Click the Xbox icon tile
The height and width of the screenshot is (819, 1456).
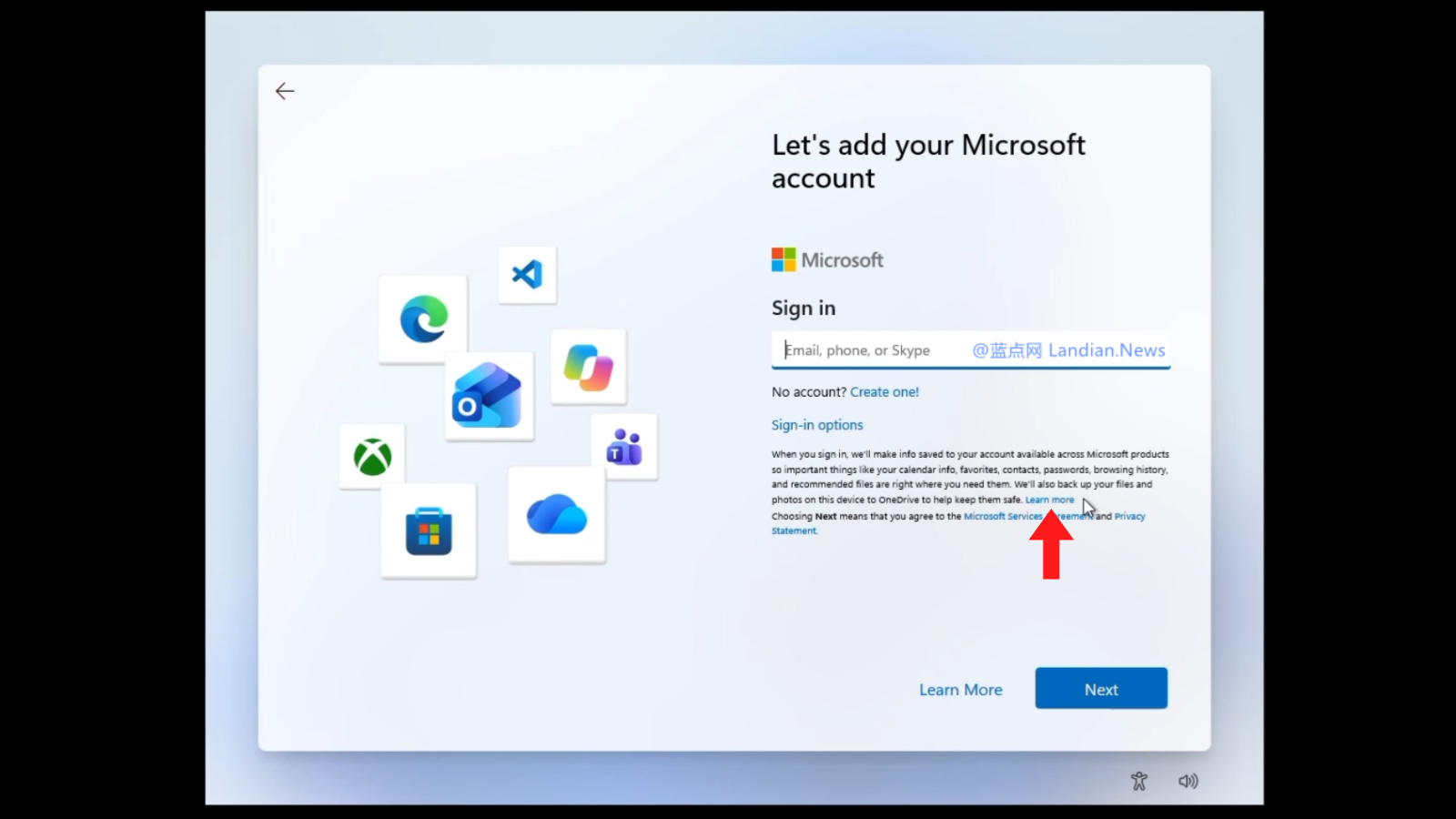tap(372, 456)
